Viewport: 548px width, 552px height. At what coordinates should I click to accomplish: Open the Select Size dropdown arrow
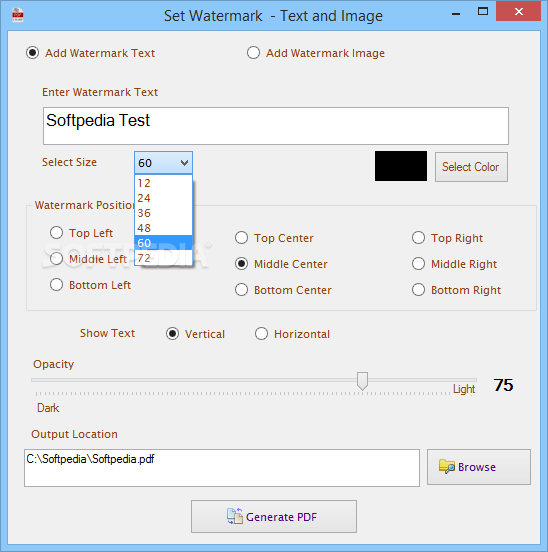(x=184, y=163)
